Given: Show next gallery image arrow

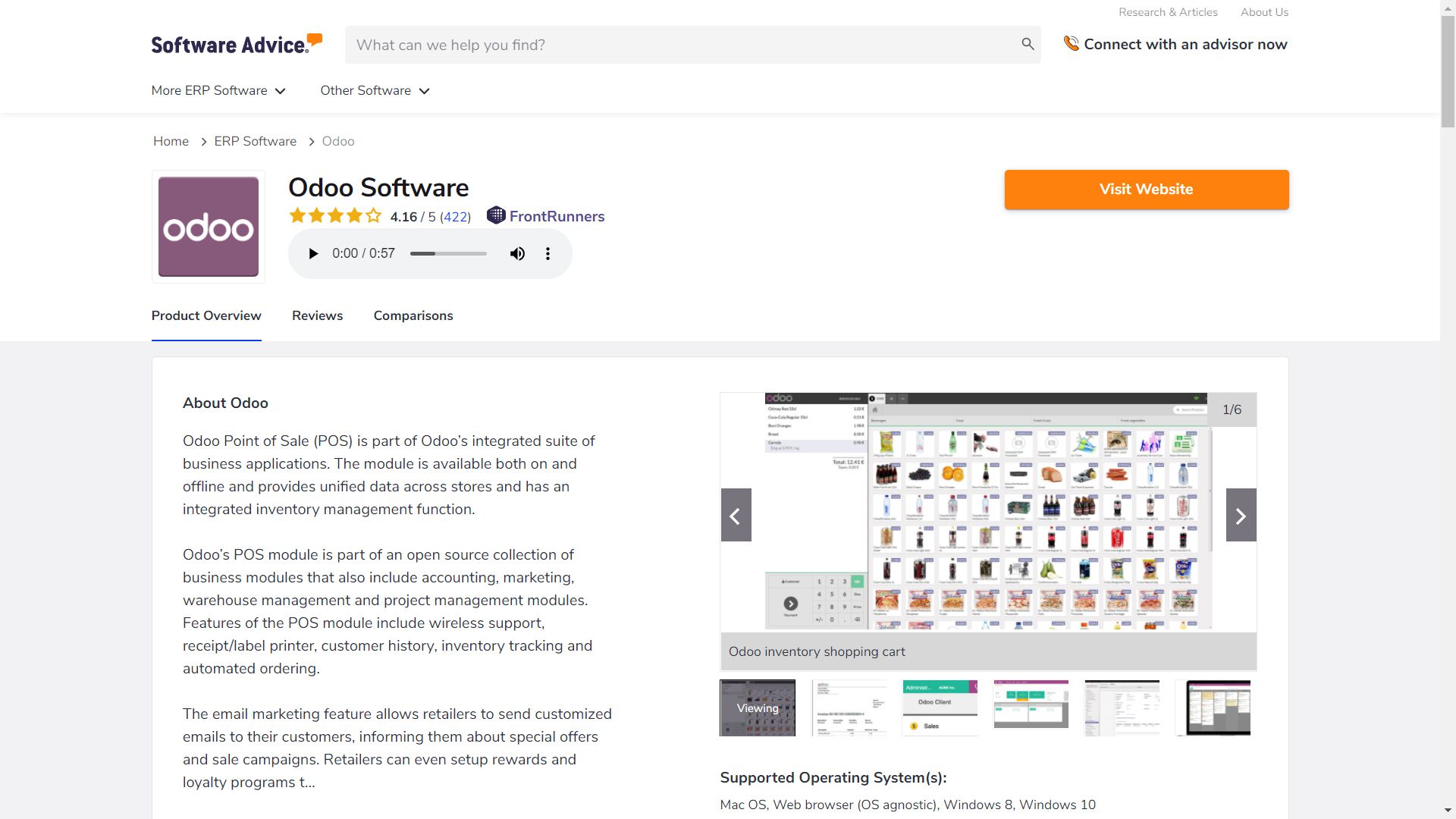Looking at the screenshot, I should [1241, 516].
